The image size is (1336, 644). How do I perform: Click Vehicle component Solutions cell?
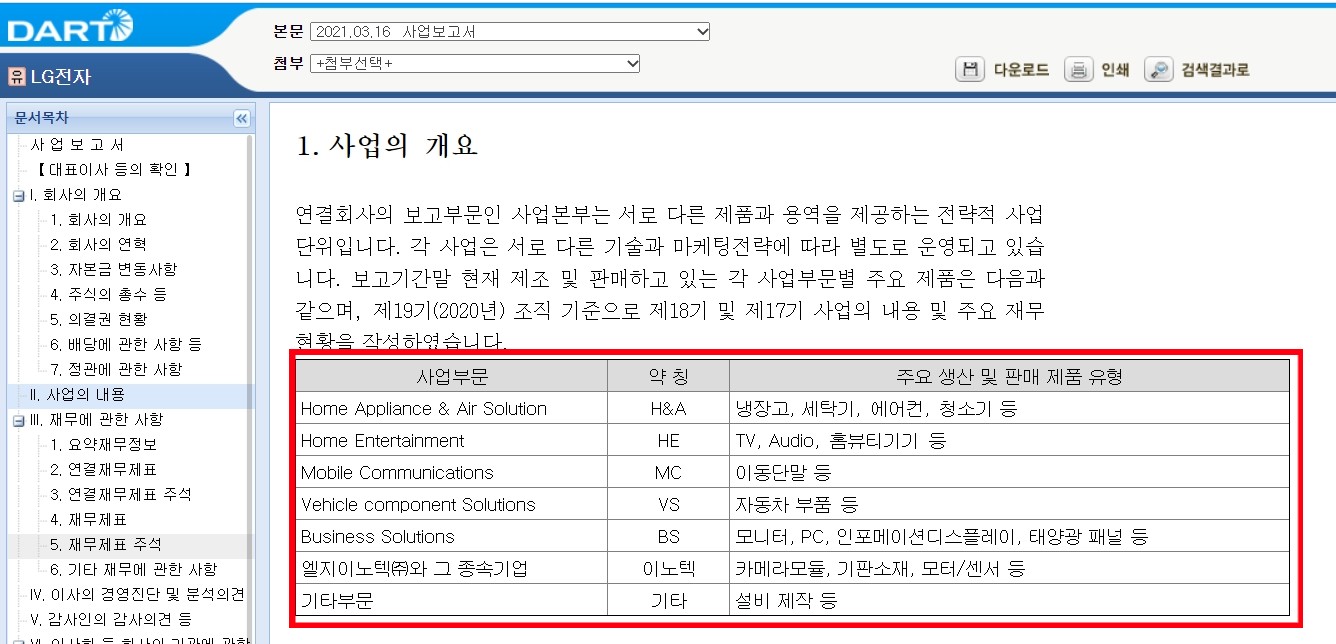click(x=452, y=504)
